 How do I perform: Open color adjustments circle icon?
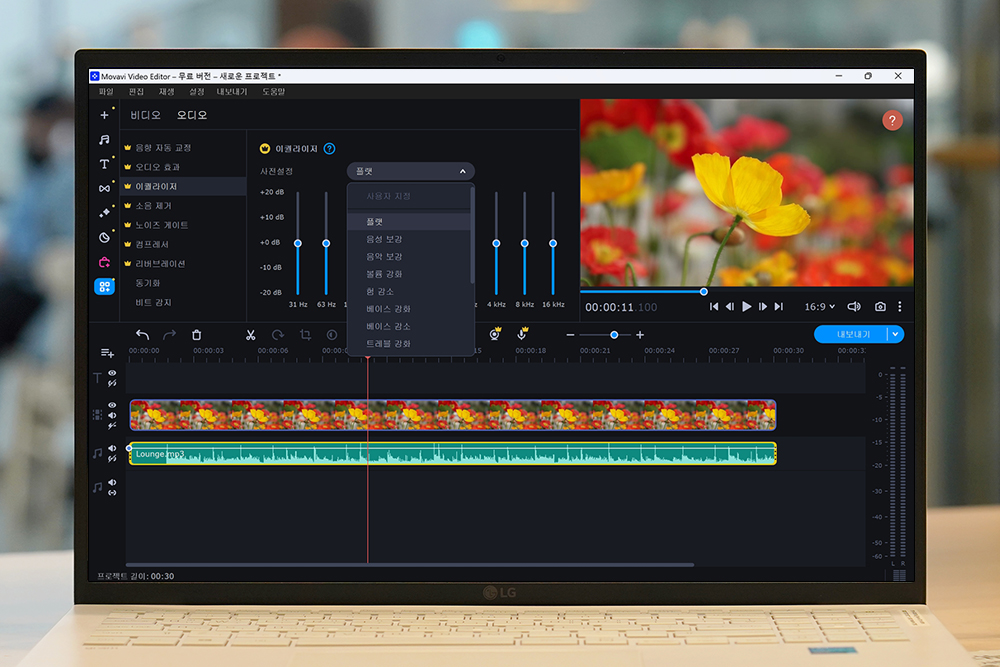332,335
